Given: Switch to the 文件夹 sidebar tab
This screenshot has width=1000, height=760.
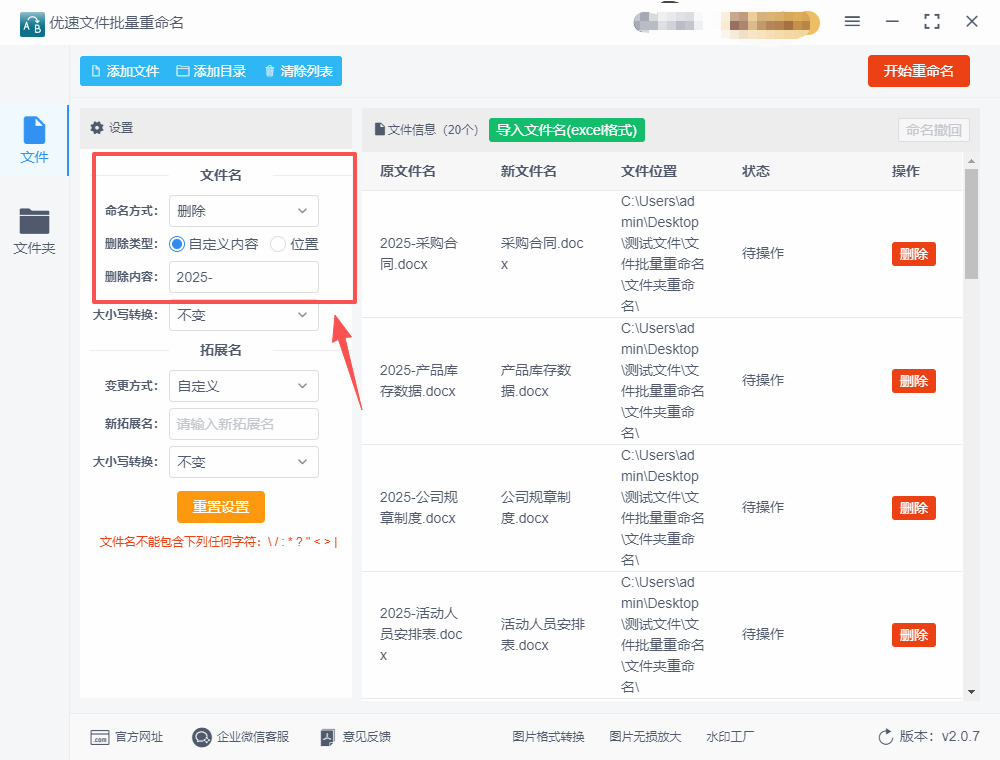Looking at the screenshot, I should [34, 231].
